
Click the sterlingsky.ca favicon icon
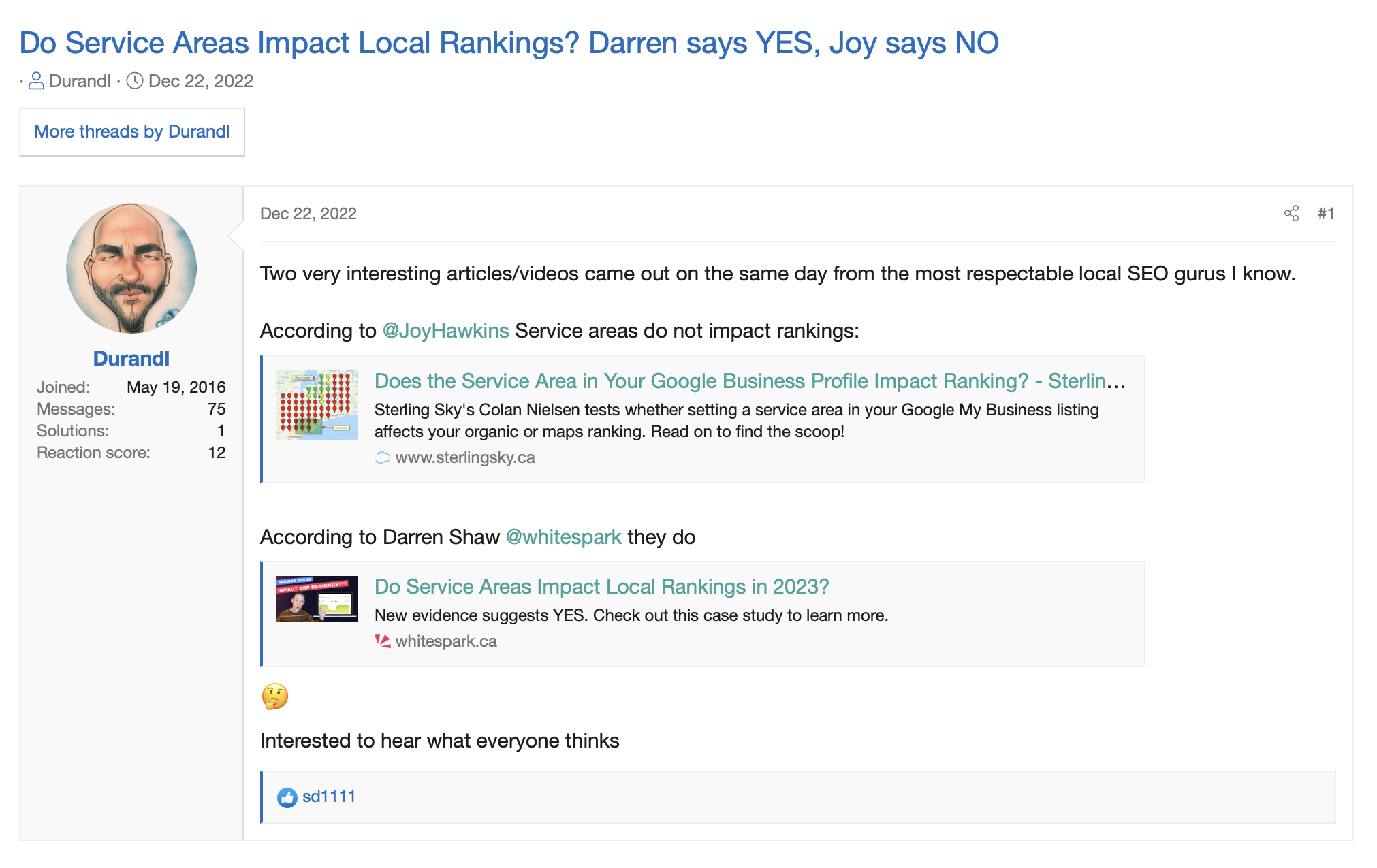tap(383, 457)
